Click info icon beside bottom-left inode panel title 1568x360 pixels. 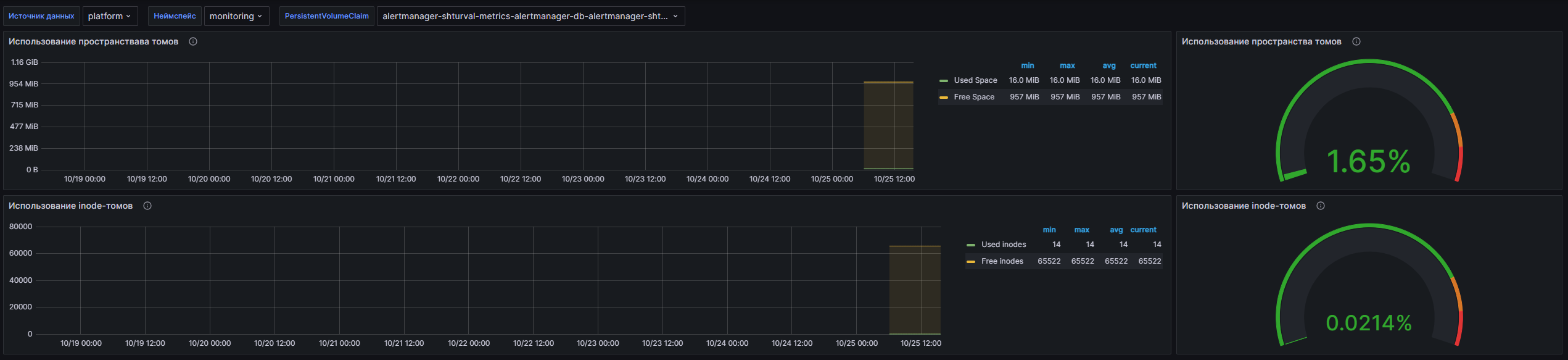click(x=147, y=206)
